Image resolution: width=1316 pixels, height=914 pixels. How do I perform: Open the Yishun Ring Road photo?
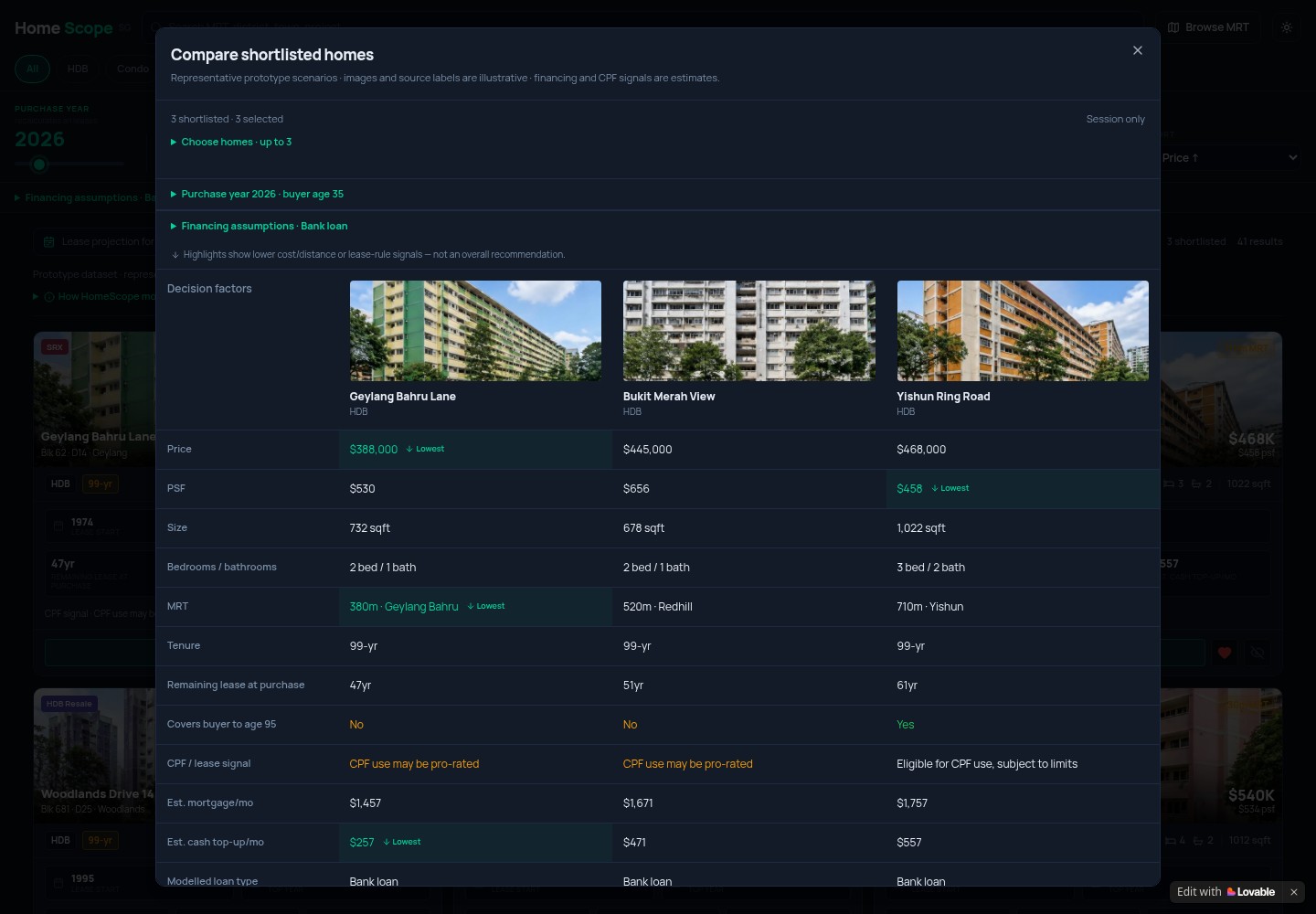click(1023, 331)
